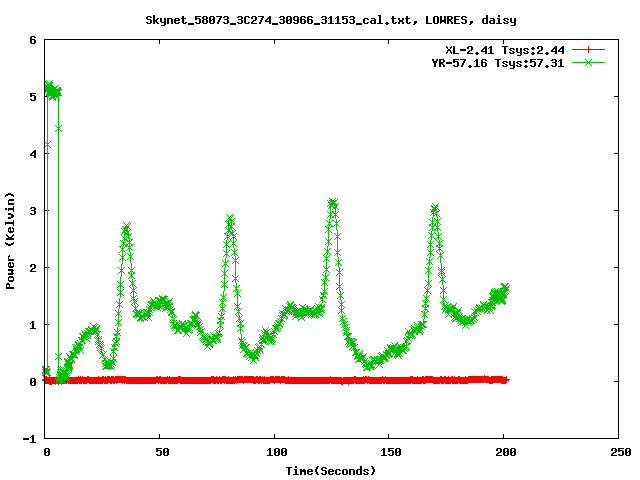Click y-axis tick label 1

click(x=33, y=325)
